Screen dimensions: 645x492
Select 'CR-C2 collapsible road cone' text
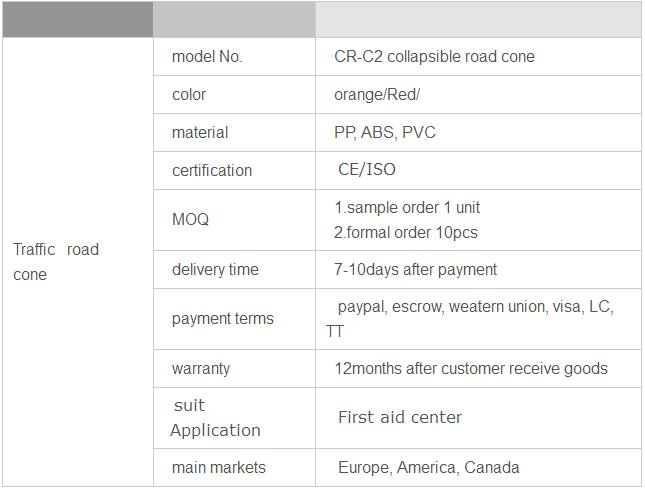pyautogui.click(x=434, y=57)
